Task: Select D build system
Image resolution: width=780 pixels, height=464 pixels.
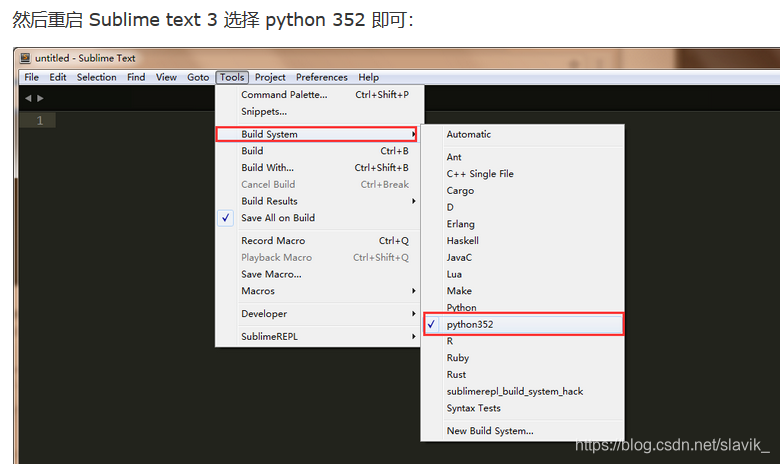Action: pyautogui.click(x=523, y=207)
